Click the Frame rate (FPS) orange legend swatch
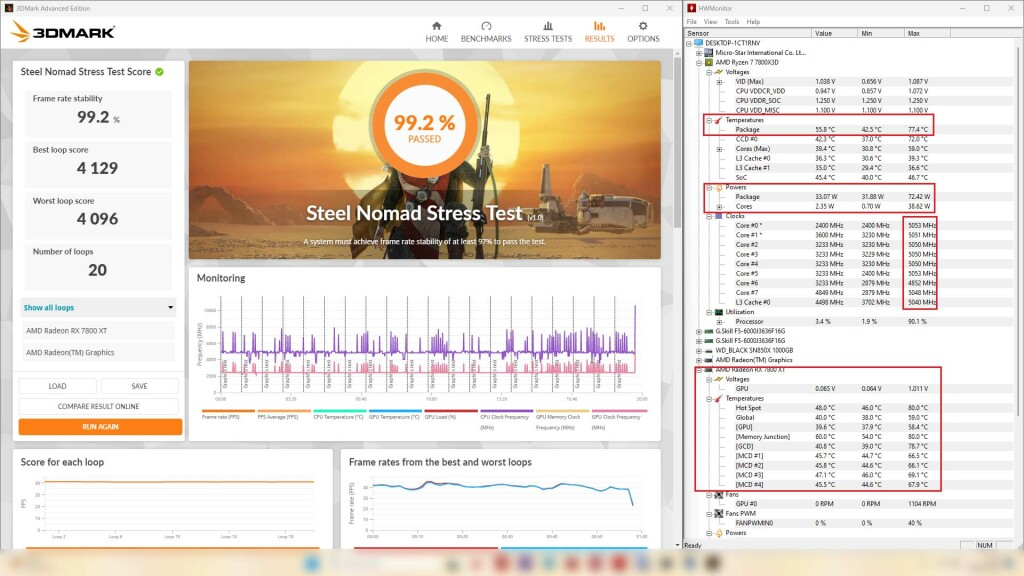Viewport: 1024px width, 576px height. [228, 411]
